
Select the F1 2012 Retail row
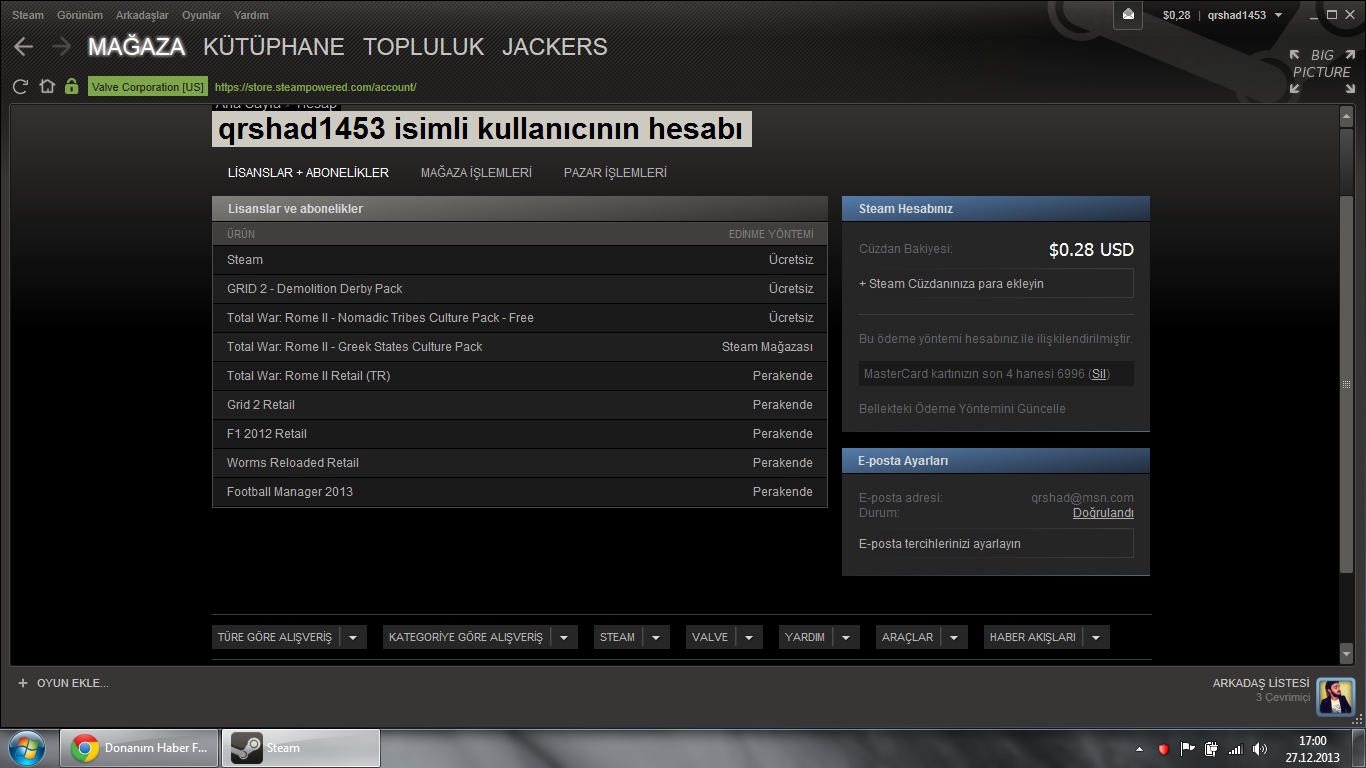pyautogui.click(x=520, y=434)
